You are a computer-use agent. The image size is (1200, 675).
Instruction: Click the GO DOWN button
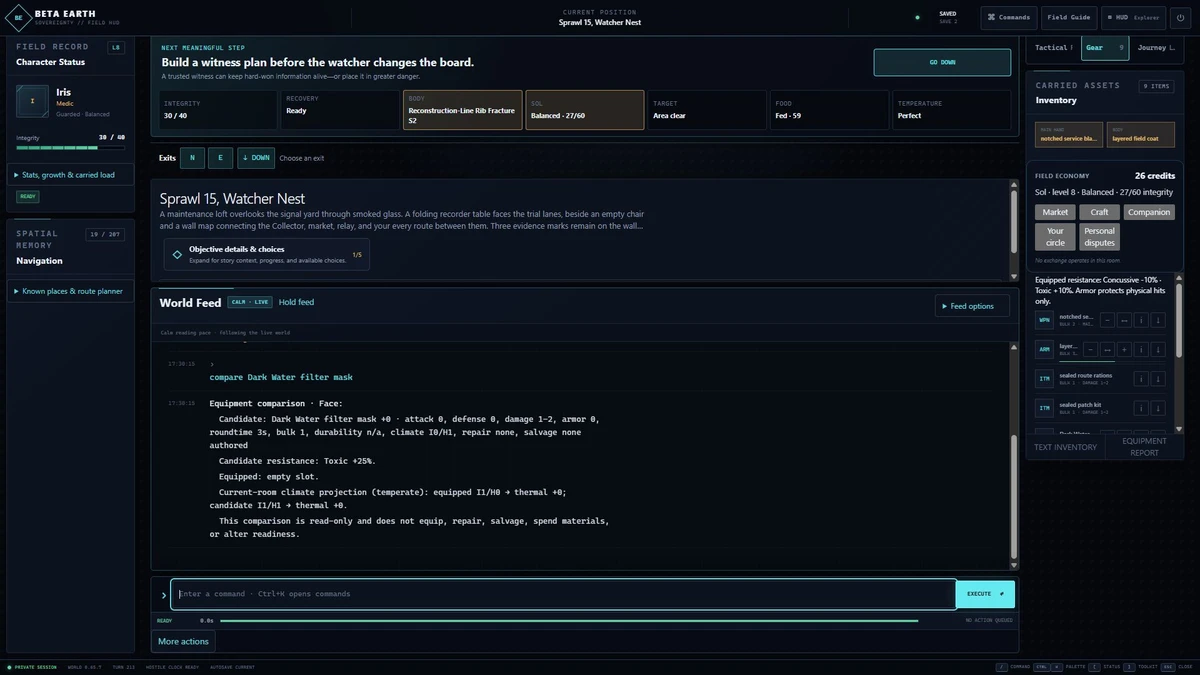[x=942, y=62]
